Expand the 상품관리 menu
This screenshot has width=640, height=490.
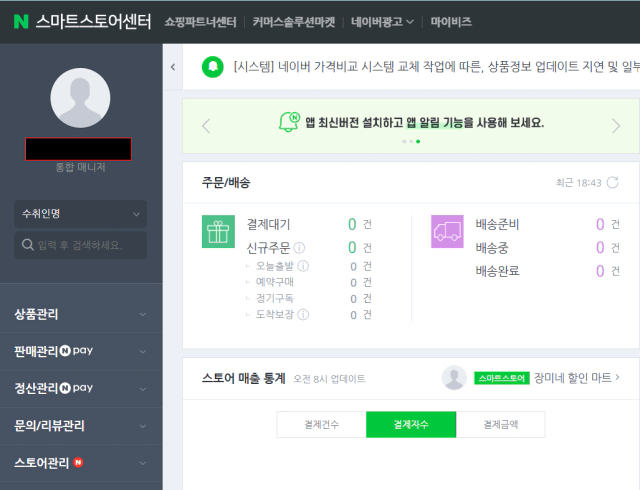point(81,314)
